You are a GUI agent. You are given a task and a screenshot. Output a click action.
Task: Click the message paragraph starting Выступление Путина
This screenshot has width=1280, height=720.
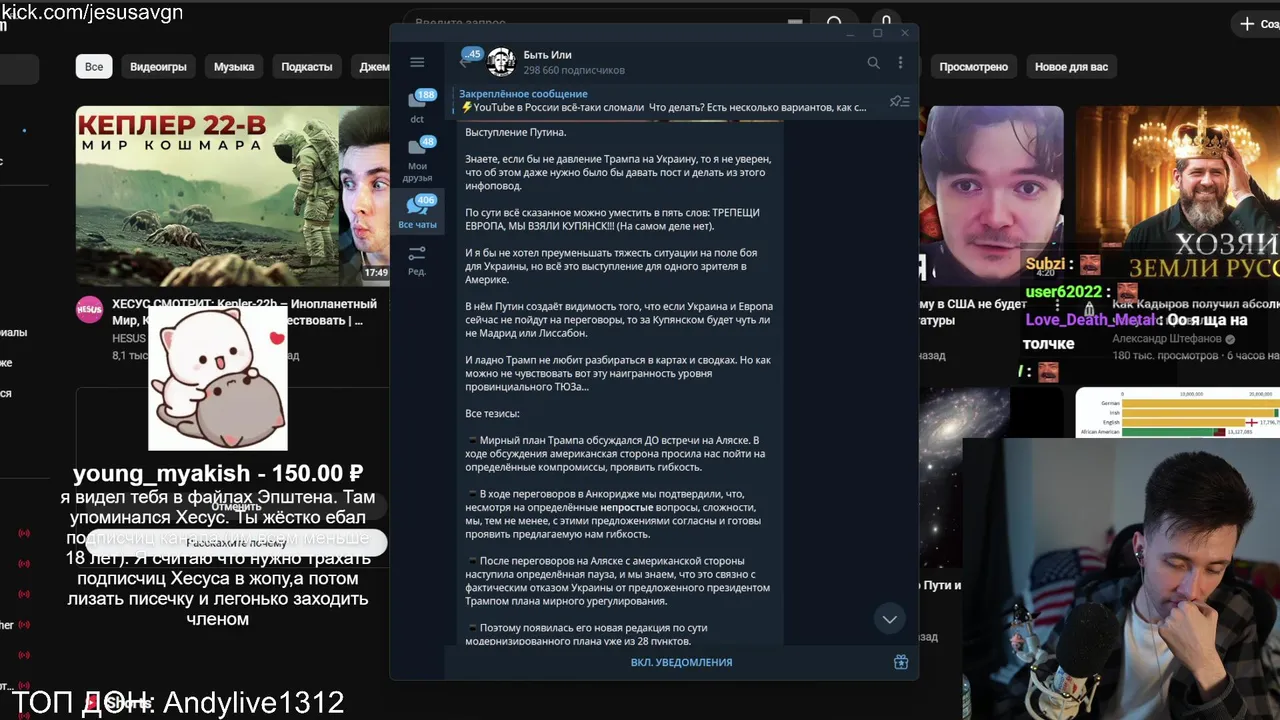516,132
